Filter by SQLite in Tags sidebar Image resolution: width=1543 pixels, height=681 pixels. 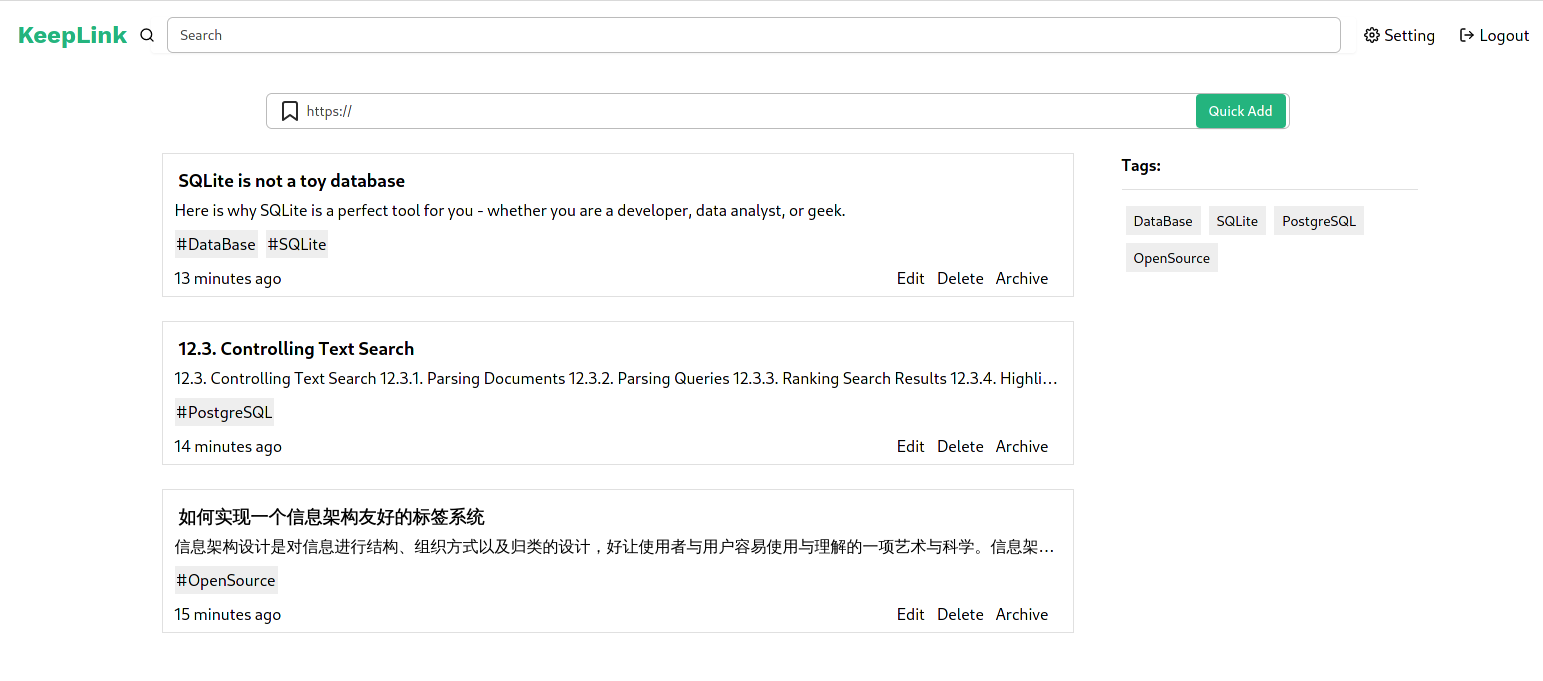1237,221
